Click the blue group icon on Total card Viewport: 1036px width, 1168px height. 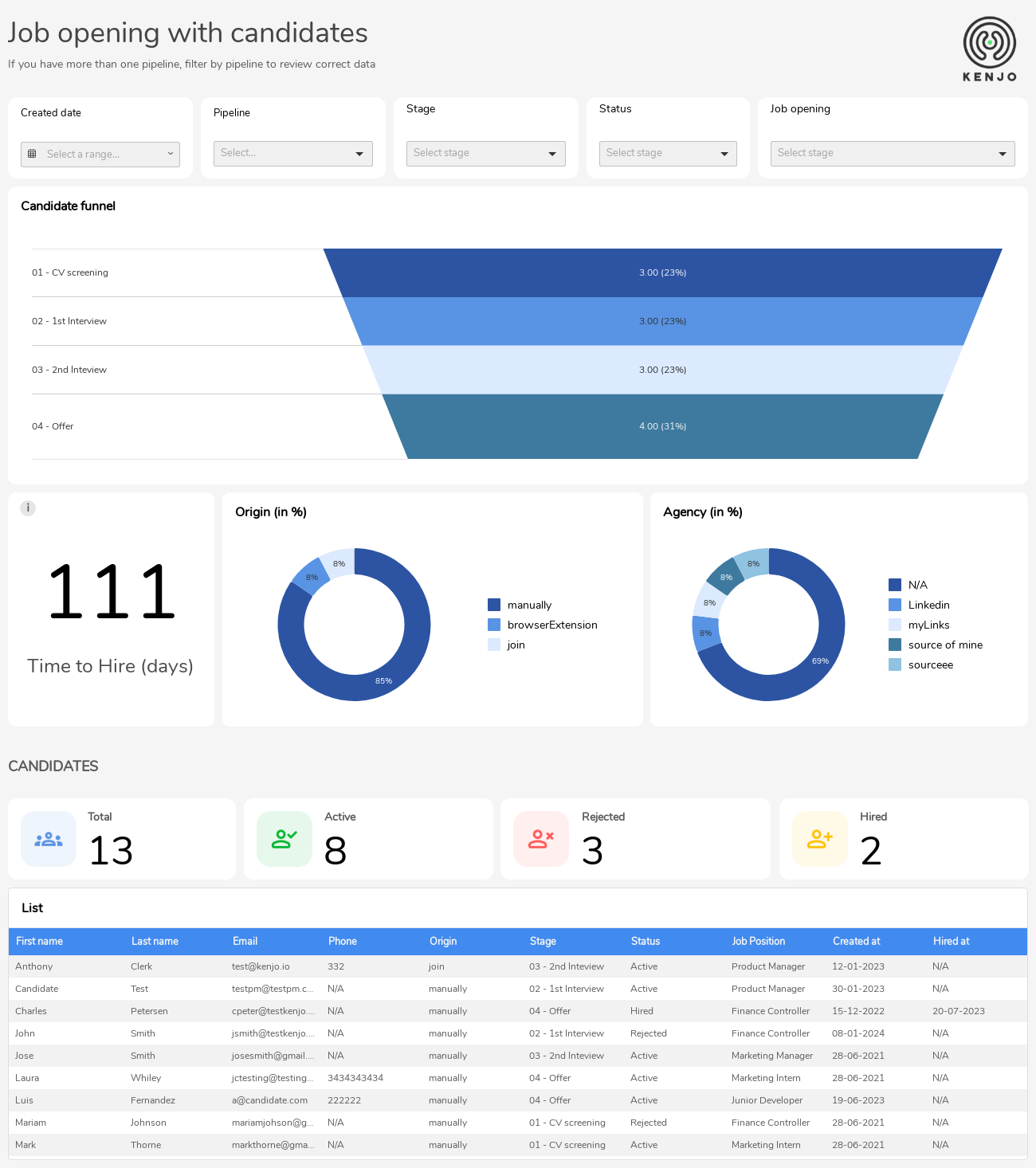click(x=48, y=838)
